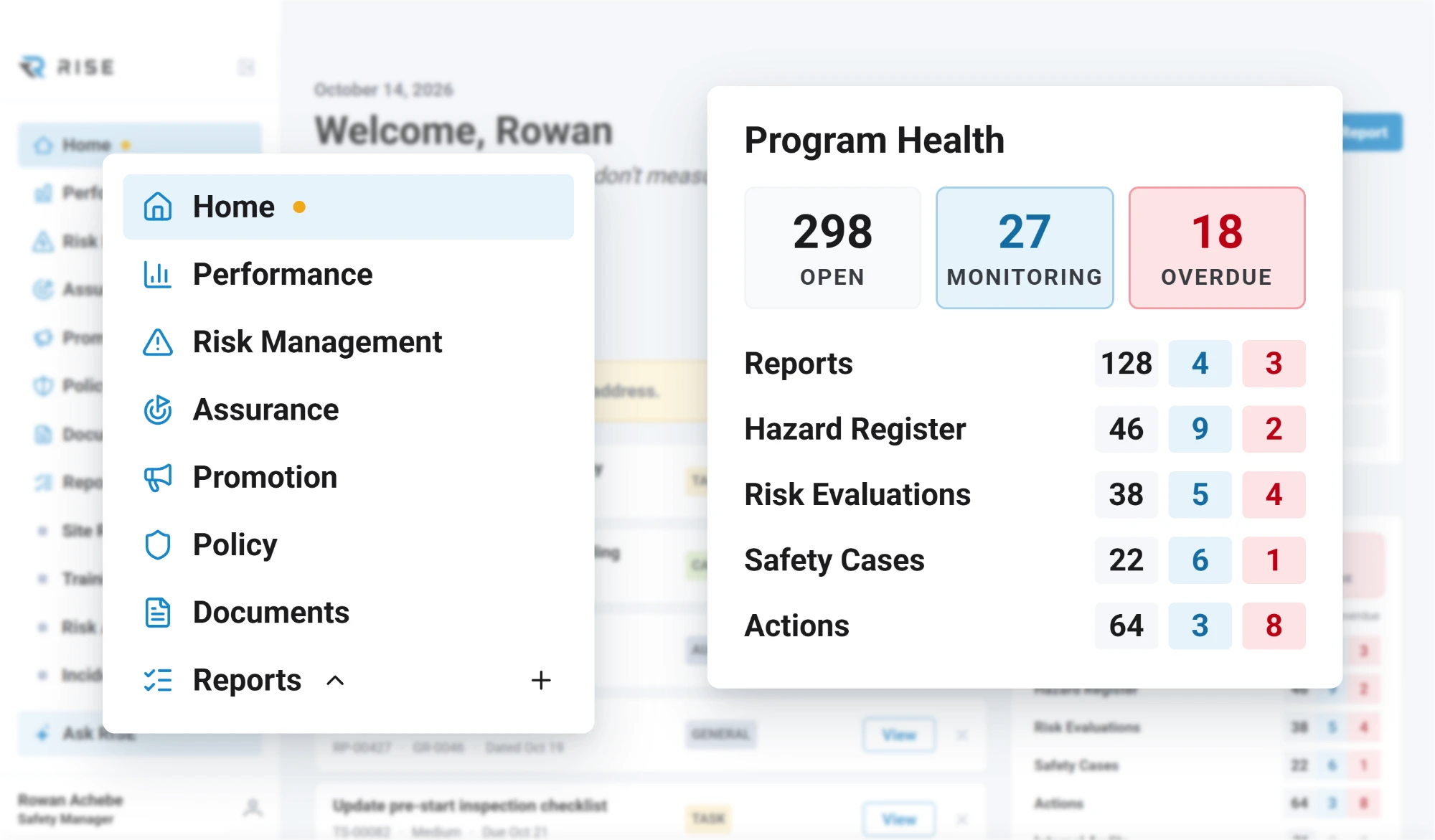Collapse the Reports section chevron

pyautogui.click(x=335, y=680)
